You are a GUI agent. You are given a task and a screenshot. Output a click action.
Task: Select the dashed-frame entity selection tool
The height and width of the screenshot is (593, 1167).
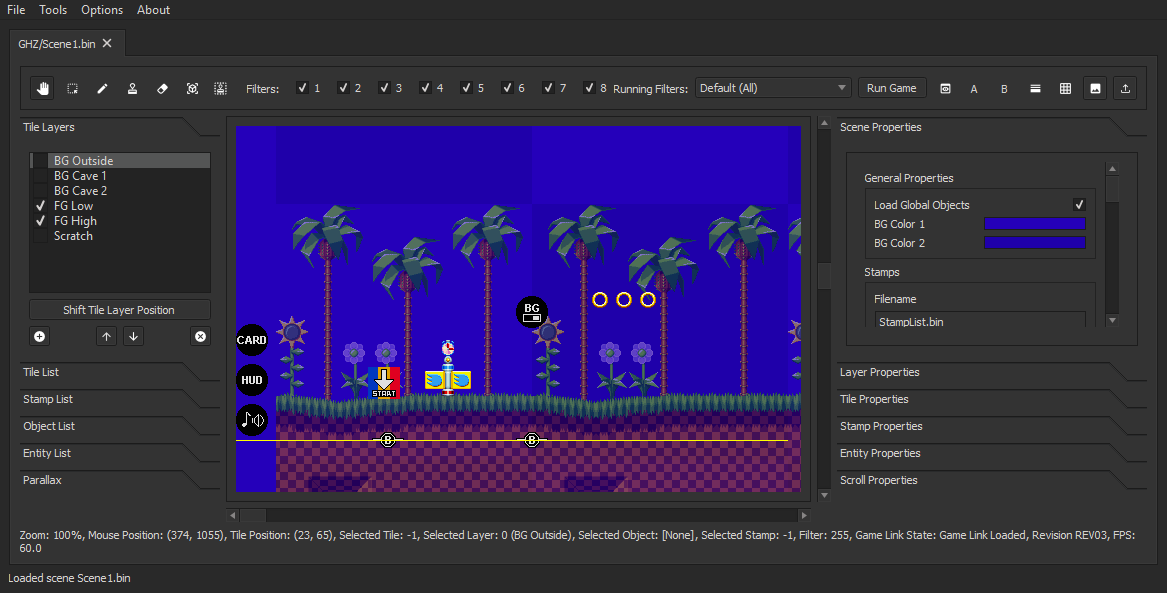point(220,89)
